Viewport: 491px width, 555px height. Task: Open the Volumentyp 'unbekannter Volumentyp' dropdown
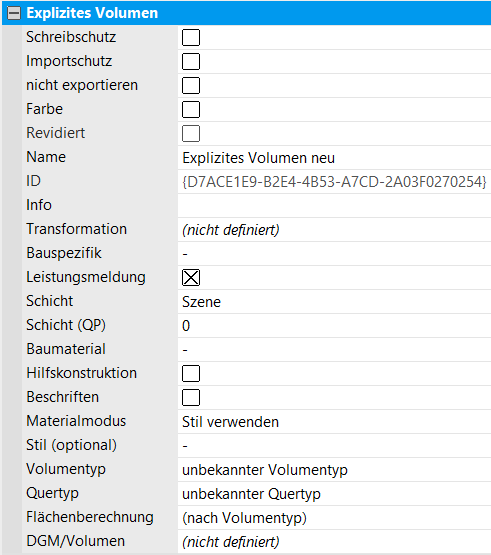click(334, 470)
